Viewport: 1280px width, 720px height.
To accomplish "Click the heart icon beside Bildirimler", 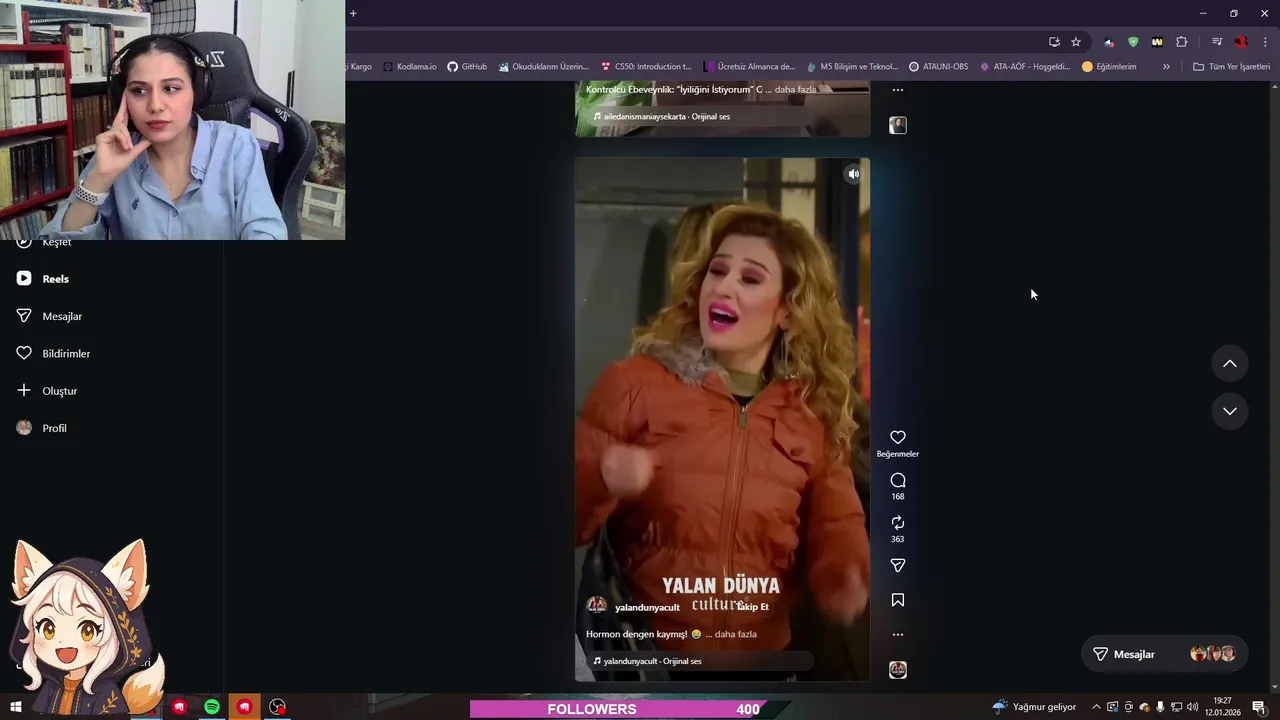I will coord(24,353).
